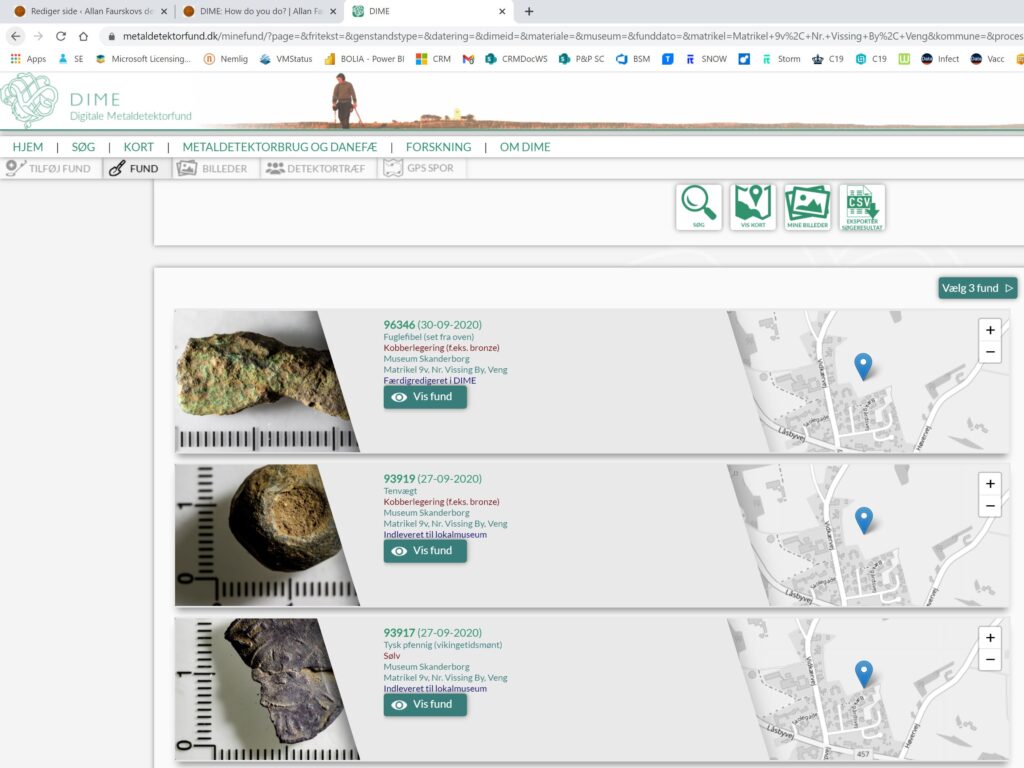Screen dimensions: 1024x768
Task: Open the P&P SC bookmark
Action: coord(582,59)
